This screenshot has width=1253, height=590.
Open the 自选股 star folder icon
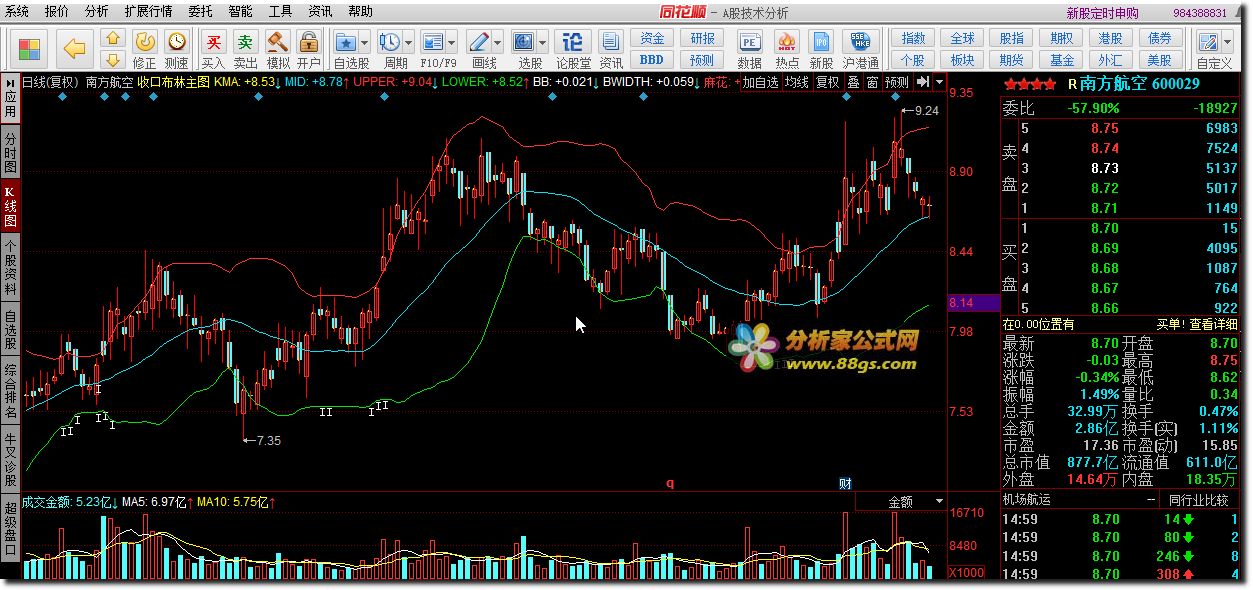(x=346, y=41)
